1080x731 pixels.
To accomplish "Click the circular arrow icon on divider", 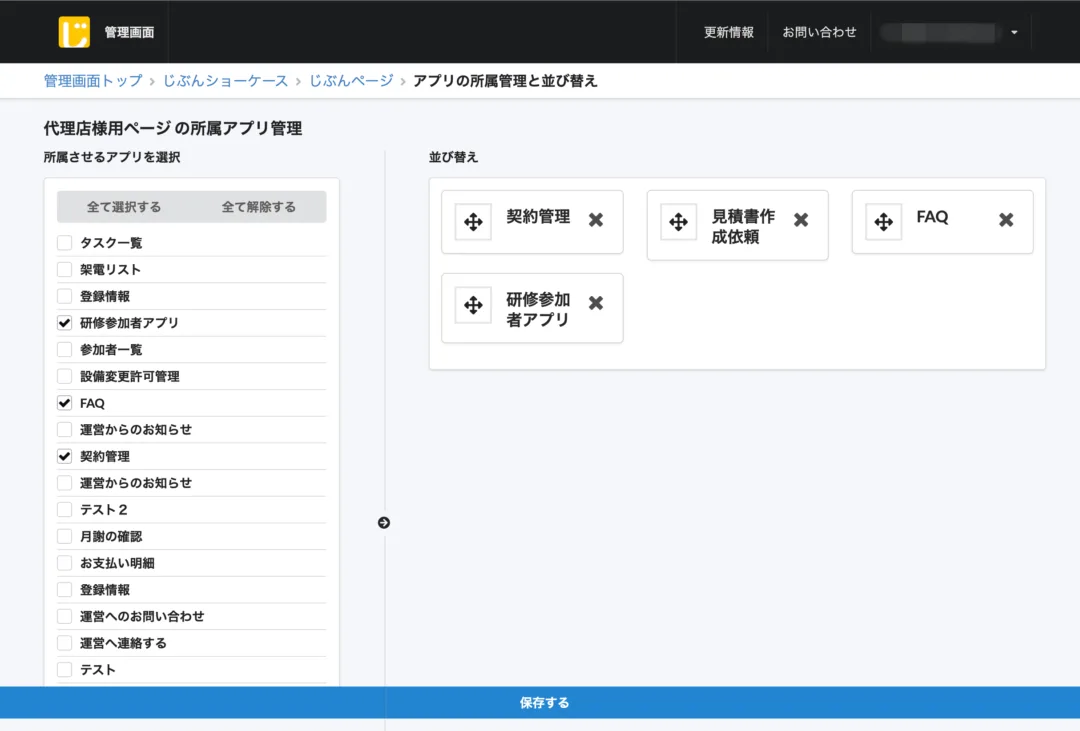I will point(384,523).
